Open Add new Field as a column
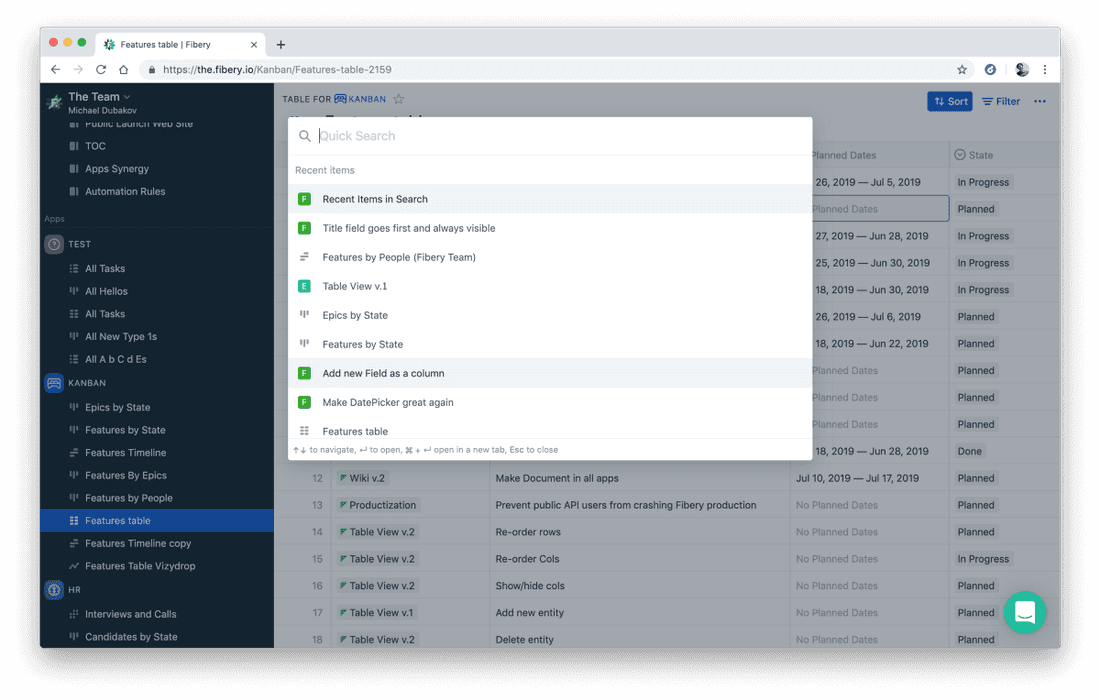 pos(383,373)
